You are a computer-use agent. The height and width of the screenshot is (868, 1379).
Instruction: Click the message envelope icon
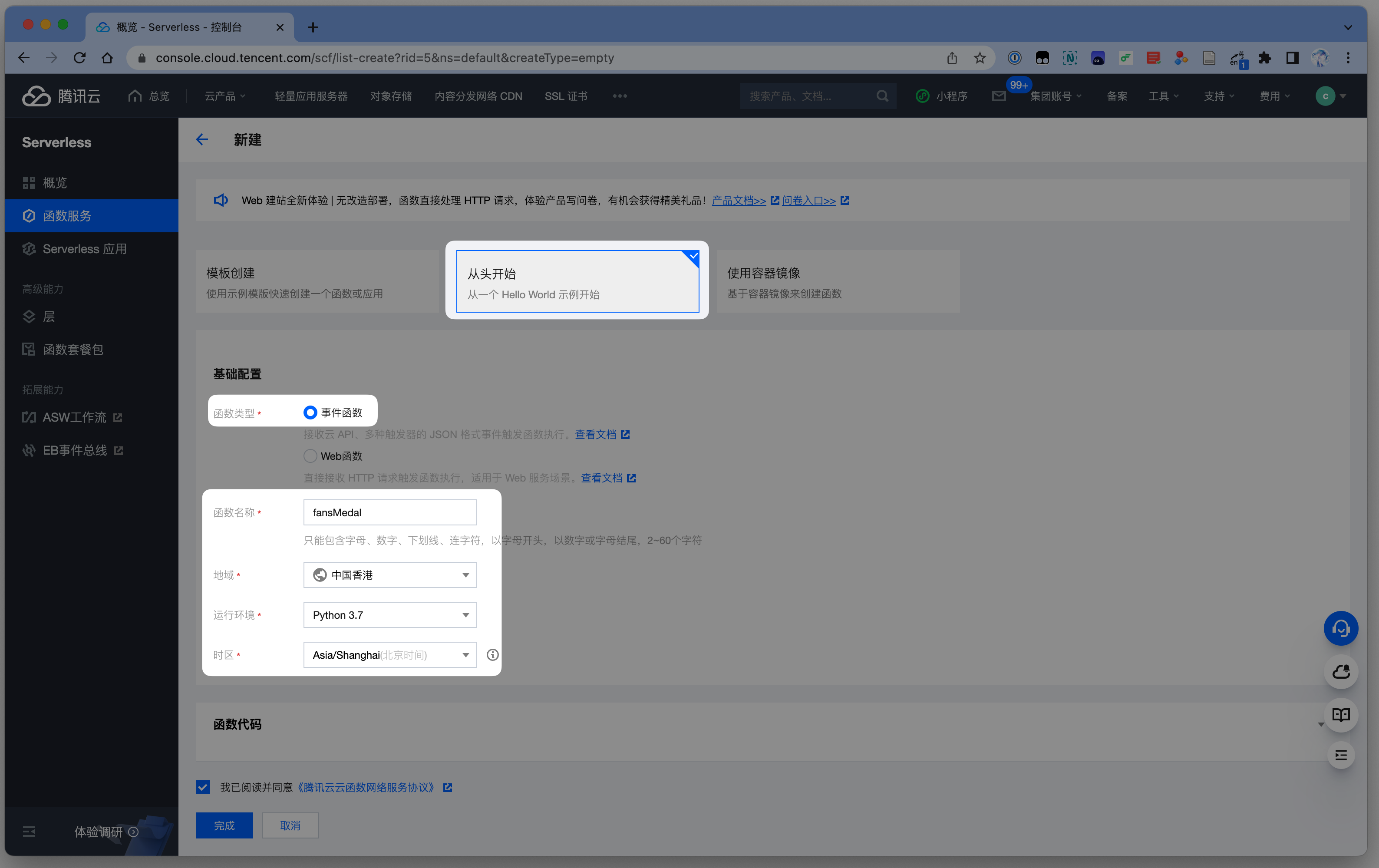click(999, 96)
